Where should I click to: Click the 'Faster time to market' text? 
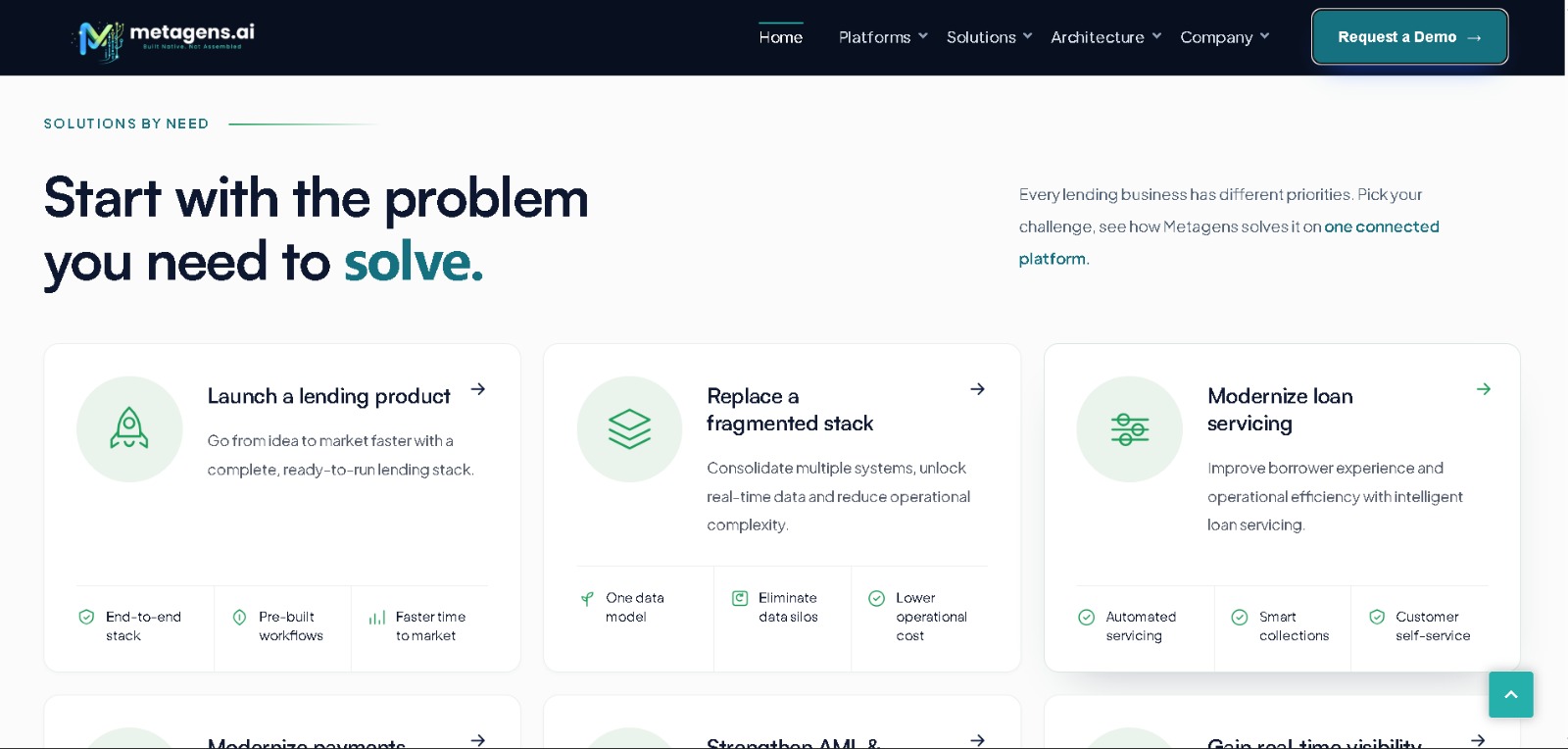430,626
